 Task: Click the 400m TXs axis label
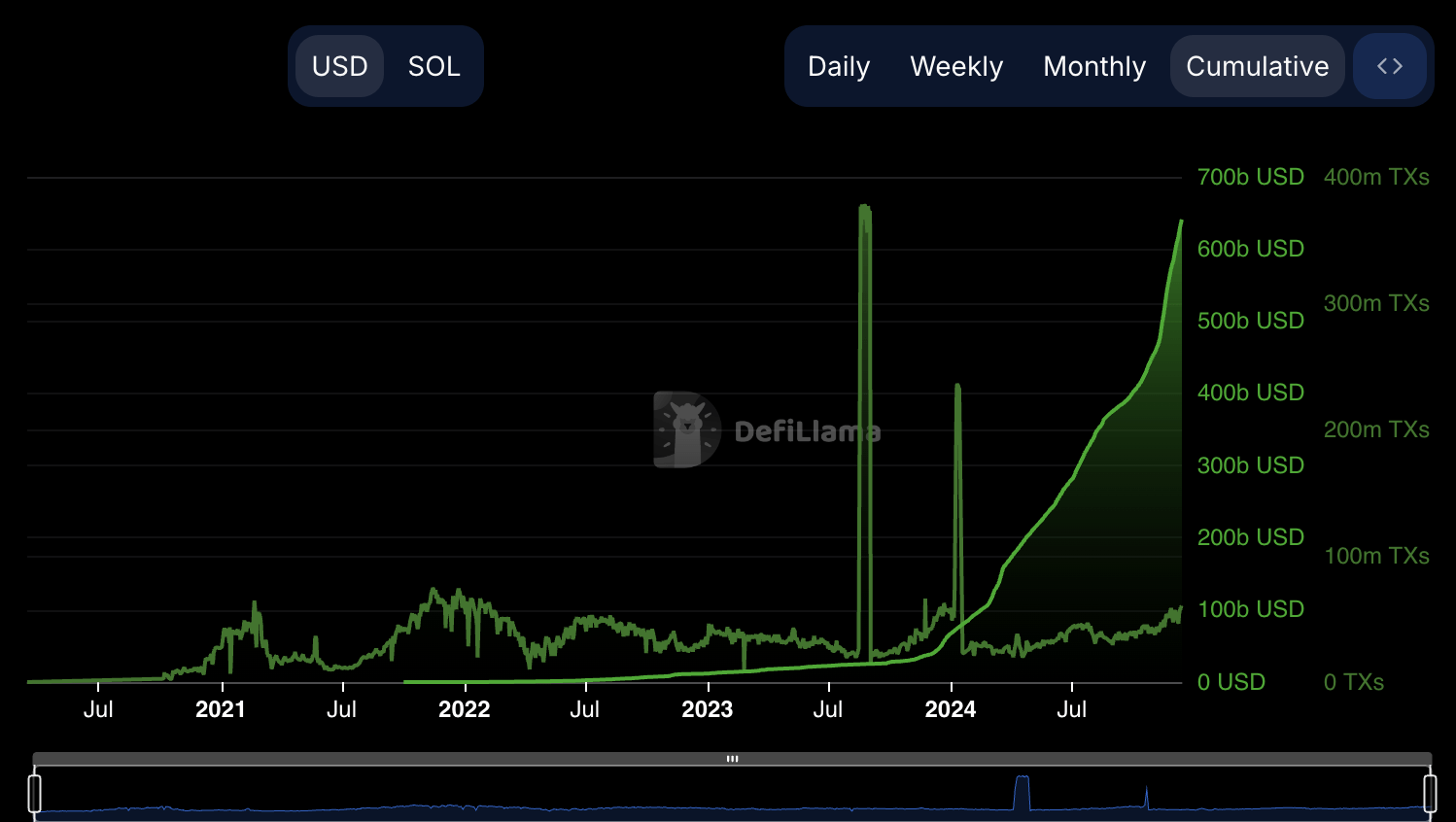tap(1376, 177)
